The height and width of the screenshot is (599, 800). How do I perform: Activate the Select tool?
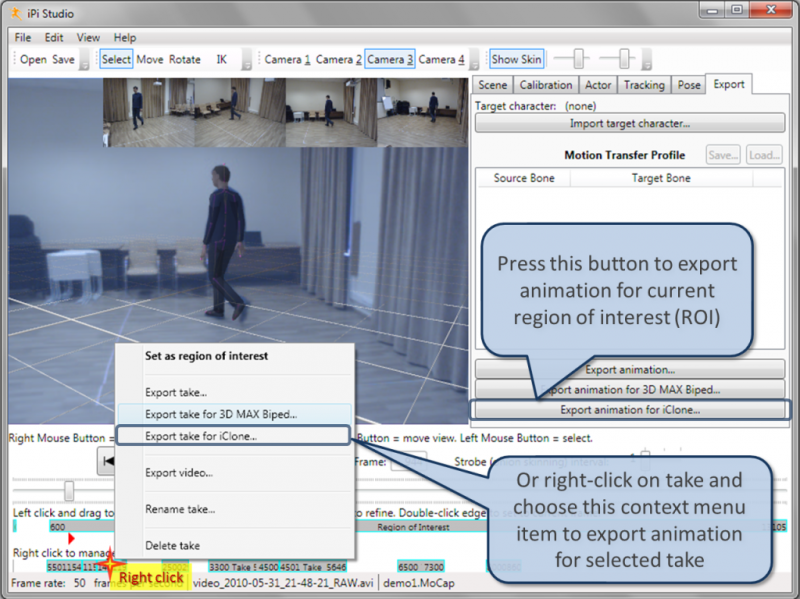pyautogui.click(x=116, y=59)
